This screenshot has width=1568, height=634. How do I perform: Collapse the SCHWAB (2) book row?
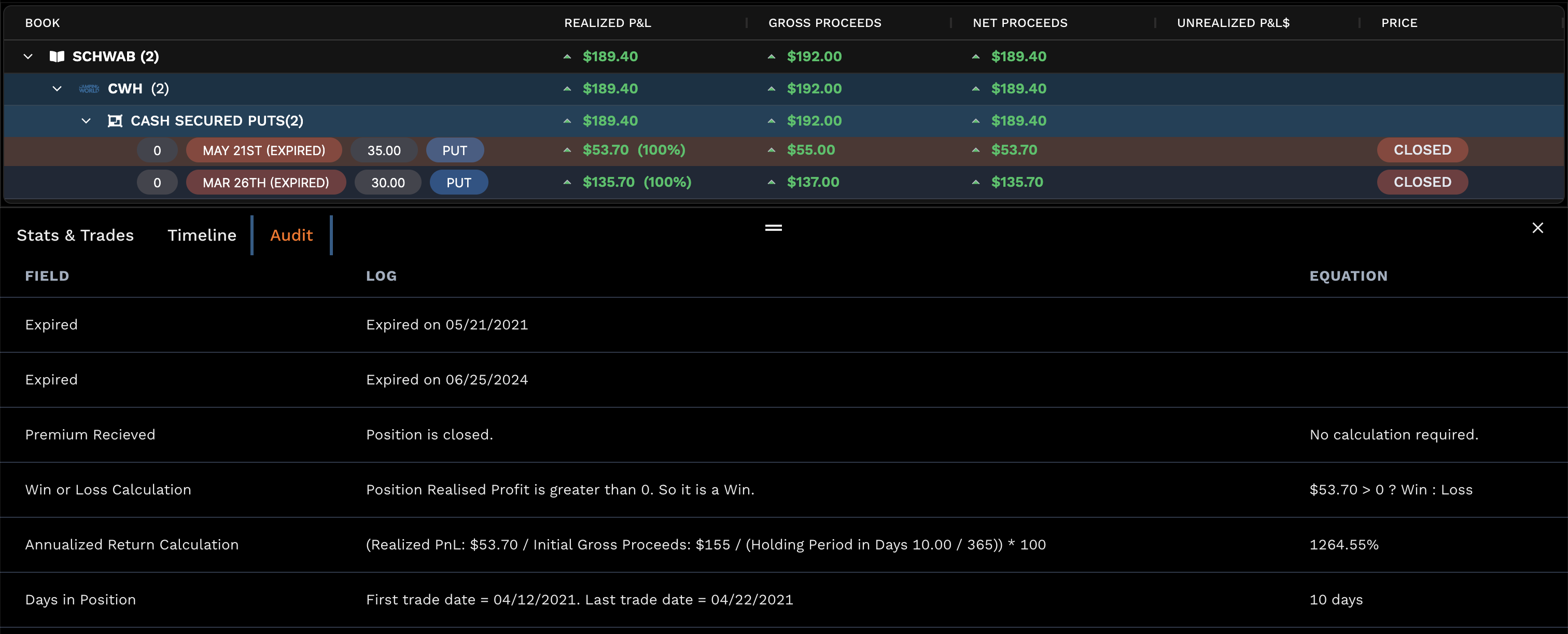tap(28, 57)
